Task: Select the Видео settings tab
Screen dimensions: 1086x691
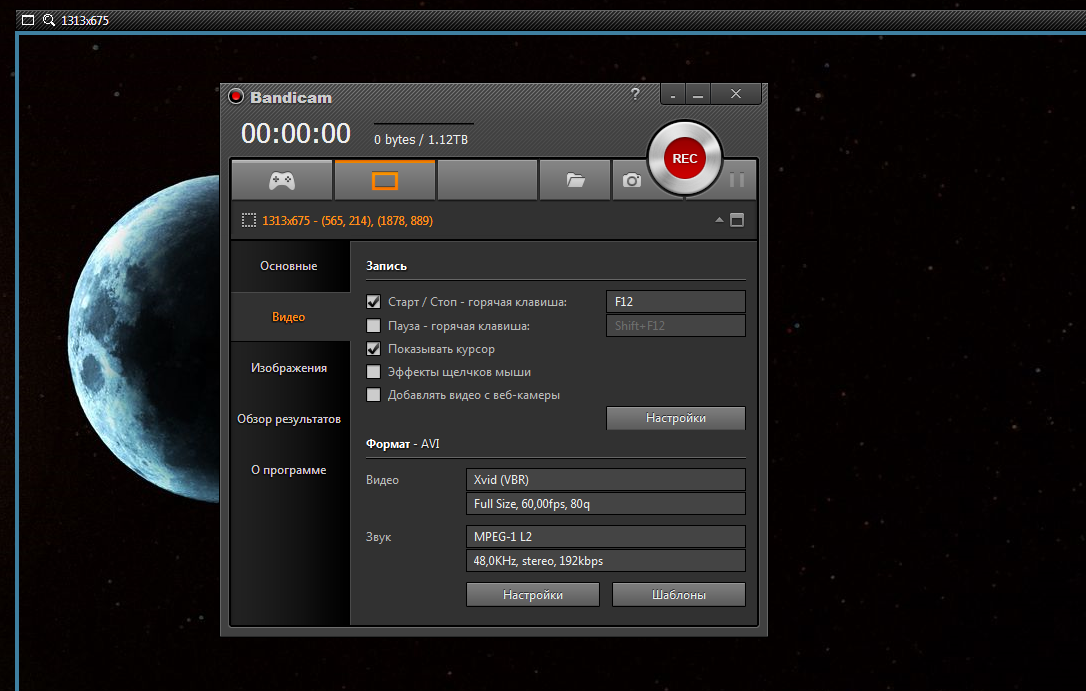Action: pyautogui.click(x=289, y=317)
